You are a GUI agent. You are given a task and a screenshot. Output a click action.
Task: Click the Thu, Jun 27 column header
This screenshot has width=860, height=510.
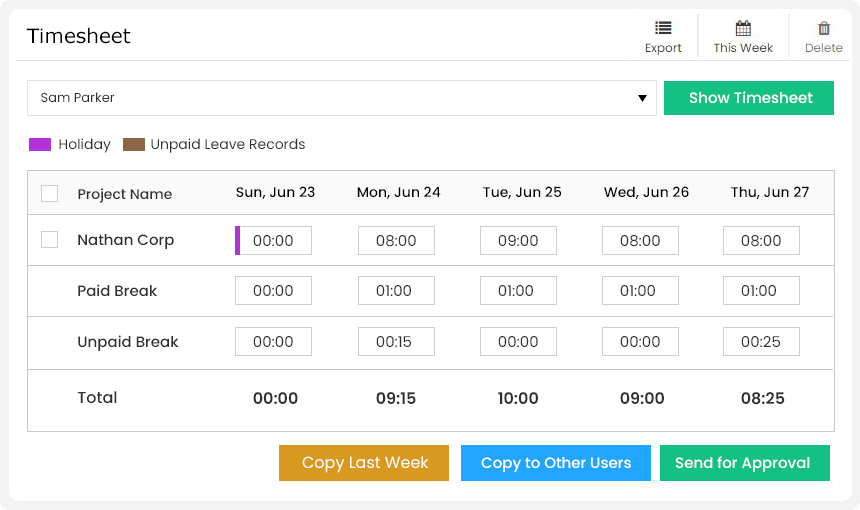click(x=770, y=192)
